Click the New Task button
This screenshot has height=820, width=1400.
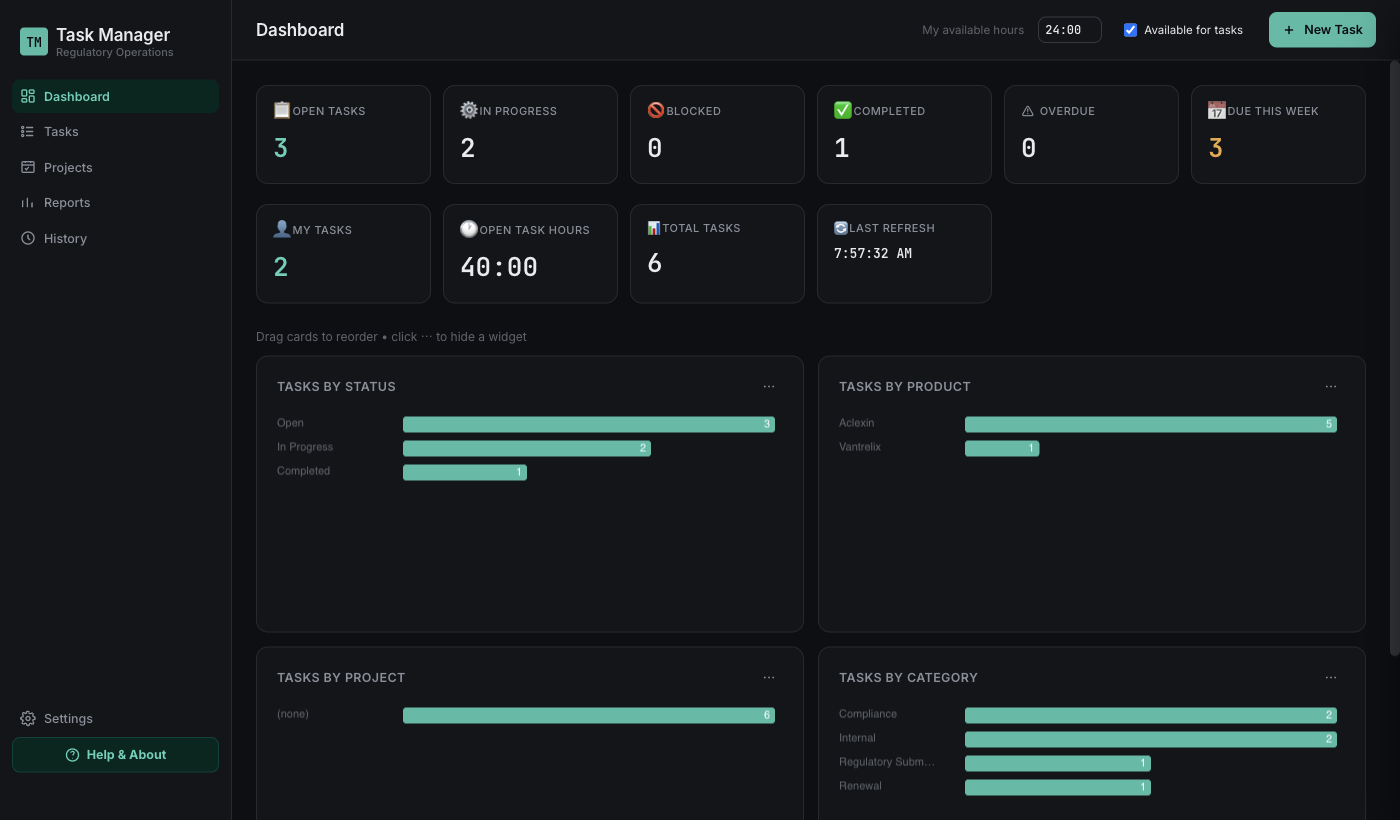(1322, 30)
